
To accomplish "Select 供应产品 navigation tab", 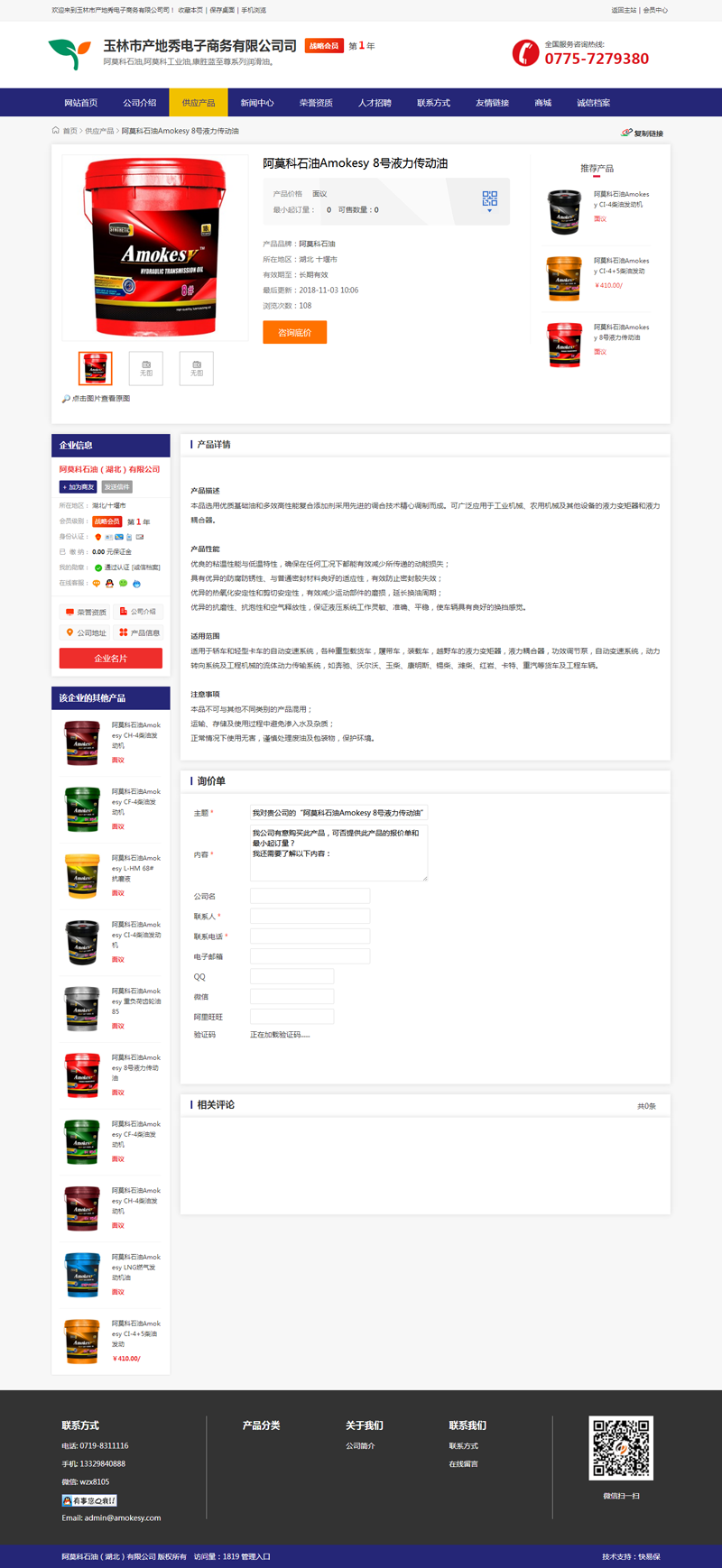I will pyautogui.click(x=199, y=103).
